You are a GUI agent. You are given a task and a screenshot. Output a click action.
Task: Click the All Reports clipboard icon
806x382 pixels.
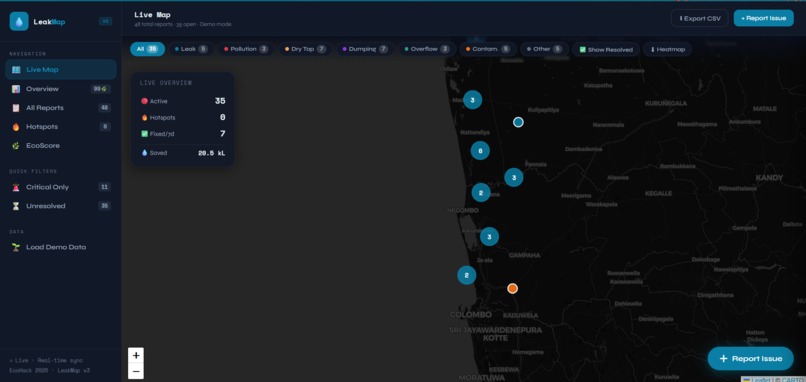click(16, 108)
